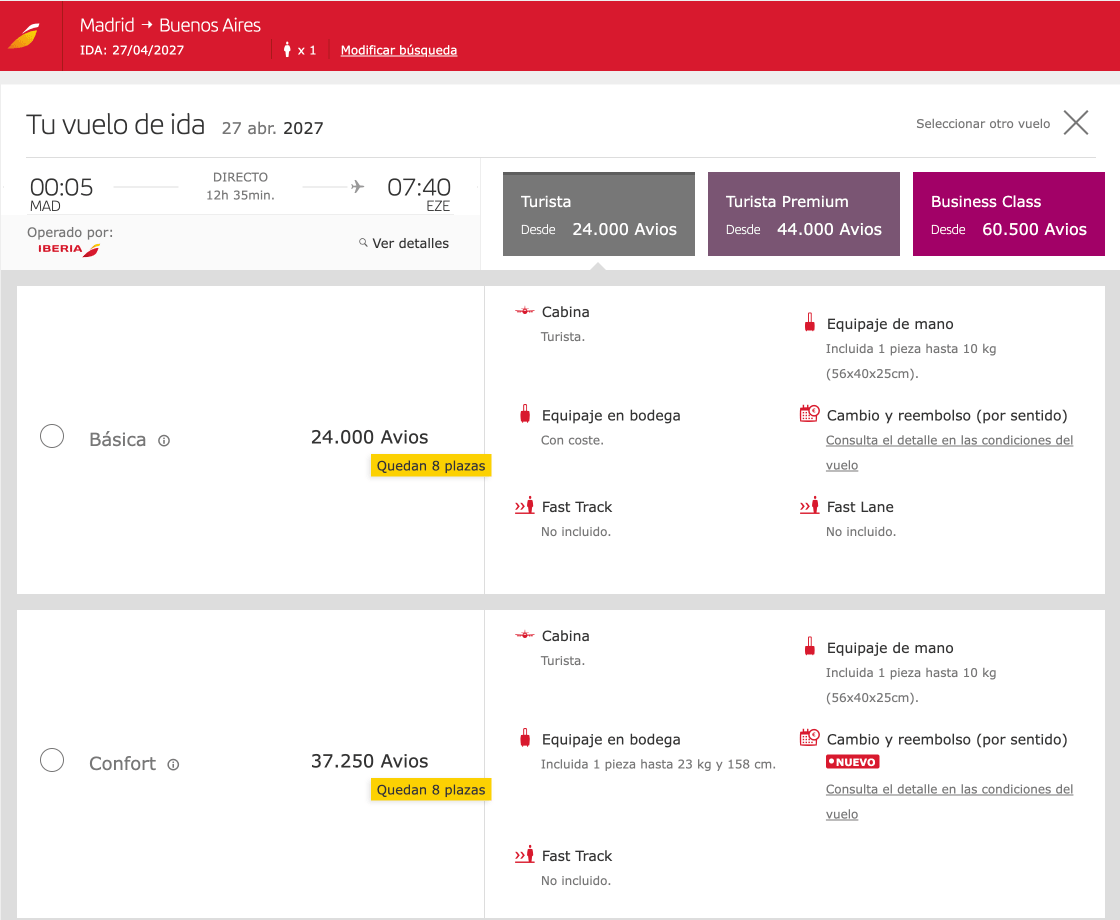Image resolution: width=1120 pixels, height=920 pixels.
Task: Click the Quedan 8 plazas badge for Confort
Action: (431, 789)
